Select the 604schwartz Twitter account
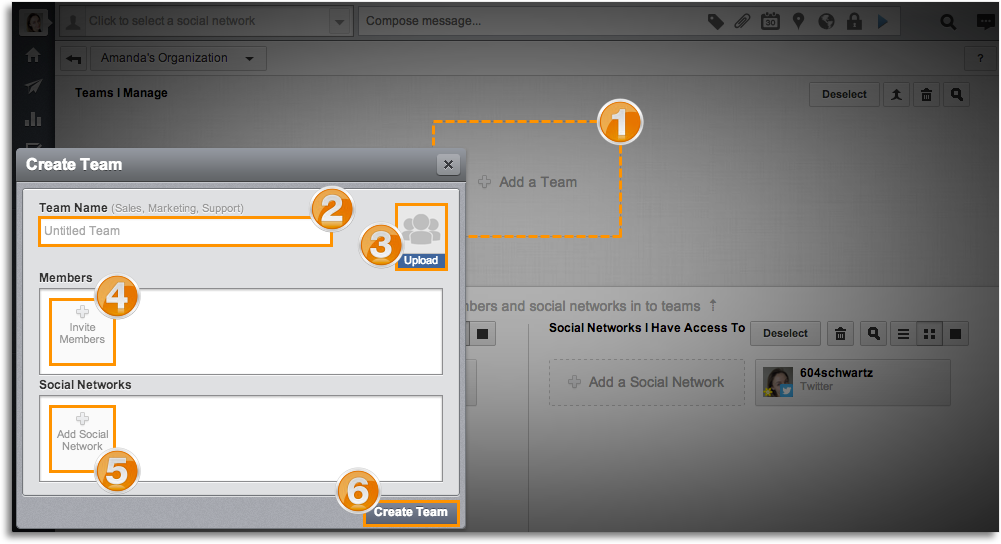The width and height of the screenshot is (1001, 544). [852, 382]
